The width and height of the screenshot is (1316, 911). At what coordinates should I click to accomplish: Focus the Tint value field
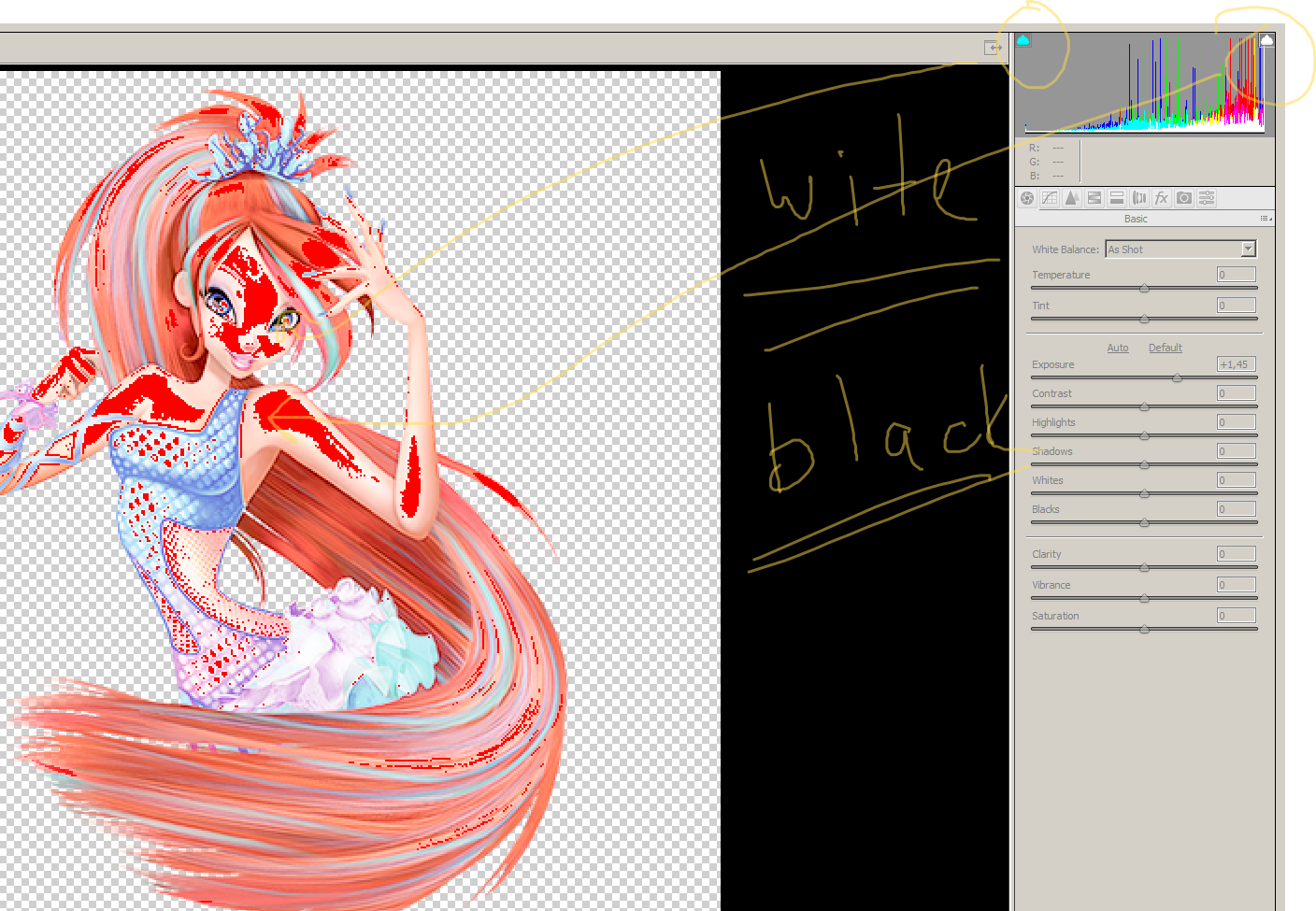coord(1237,306)
